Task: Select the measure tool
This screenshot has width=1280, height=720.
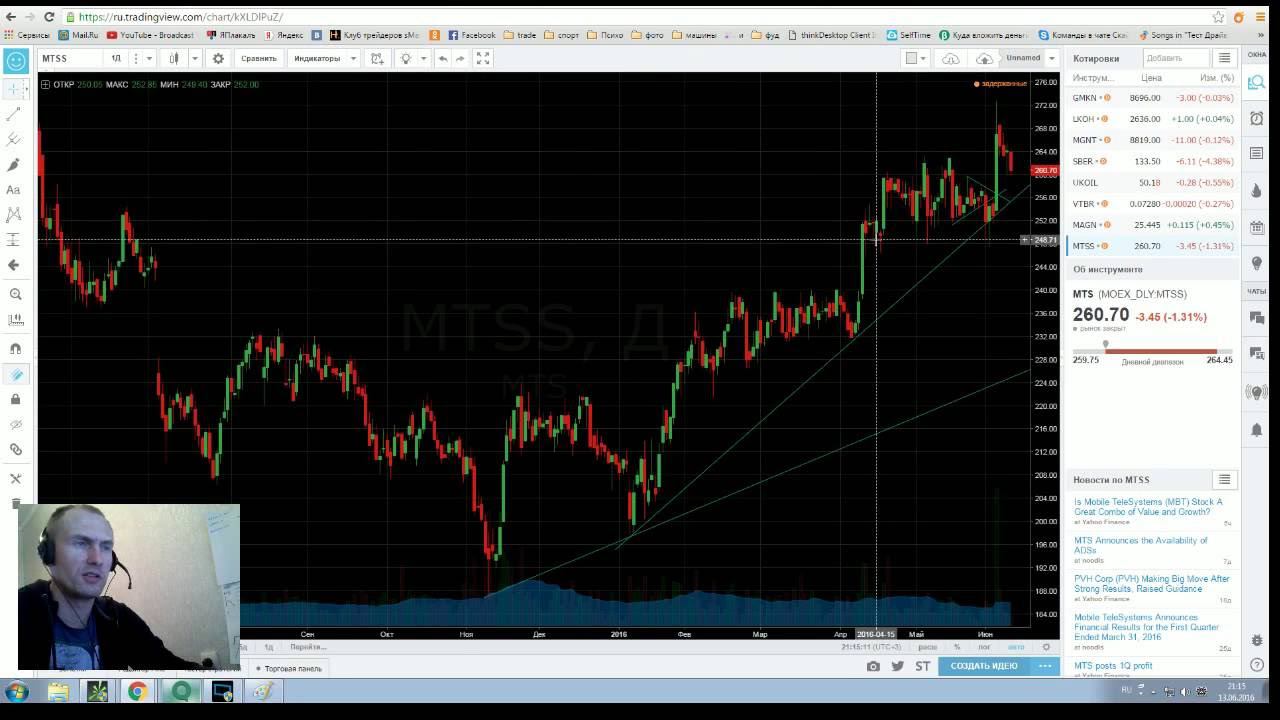Action: [x=15, y=320]
